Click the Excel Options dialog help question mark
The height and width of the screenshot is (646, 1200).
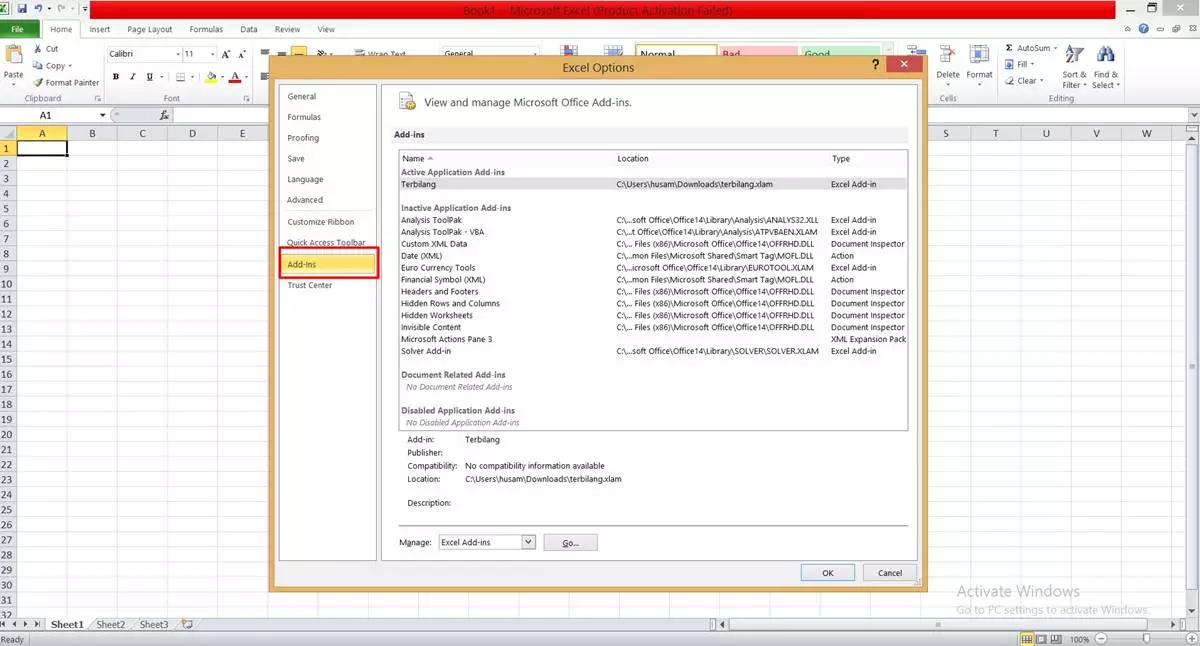point(875,64)
